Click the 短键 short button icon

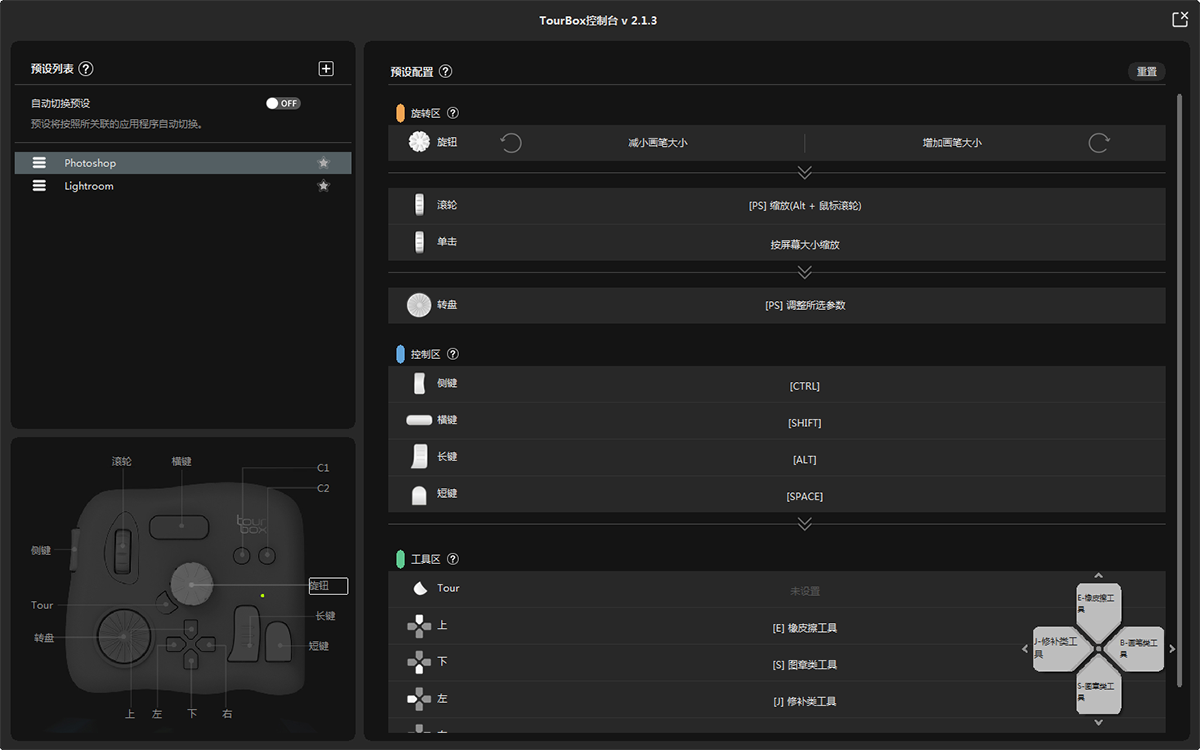(x=419, y=495)
